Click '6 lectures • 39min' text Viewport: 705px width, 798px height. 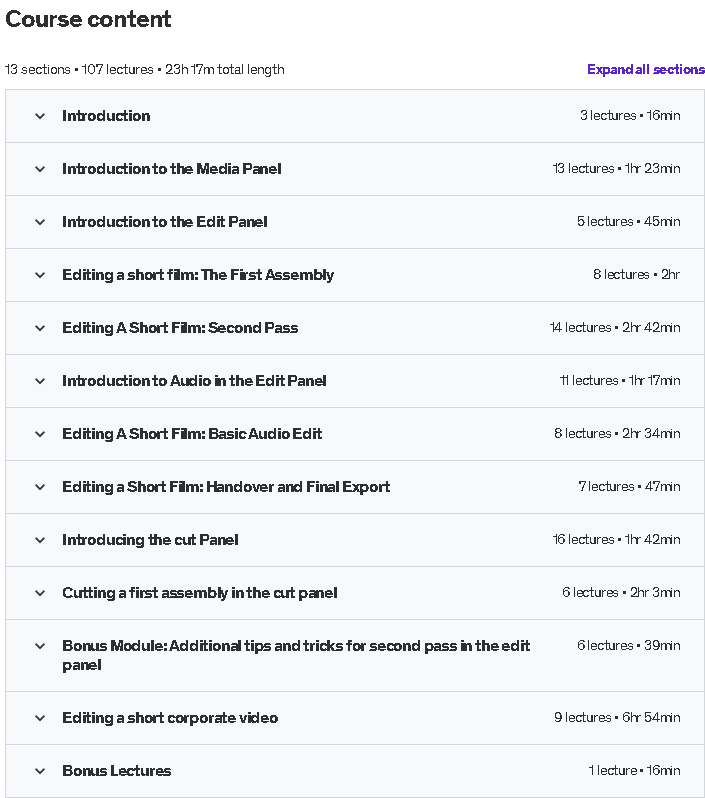coord(629,645)
